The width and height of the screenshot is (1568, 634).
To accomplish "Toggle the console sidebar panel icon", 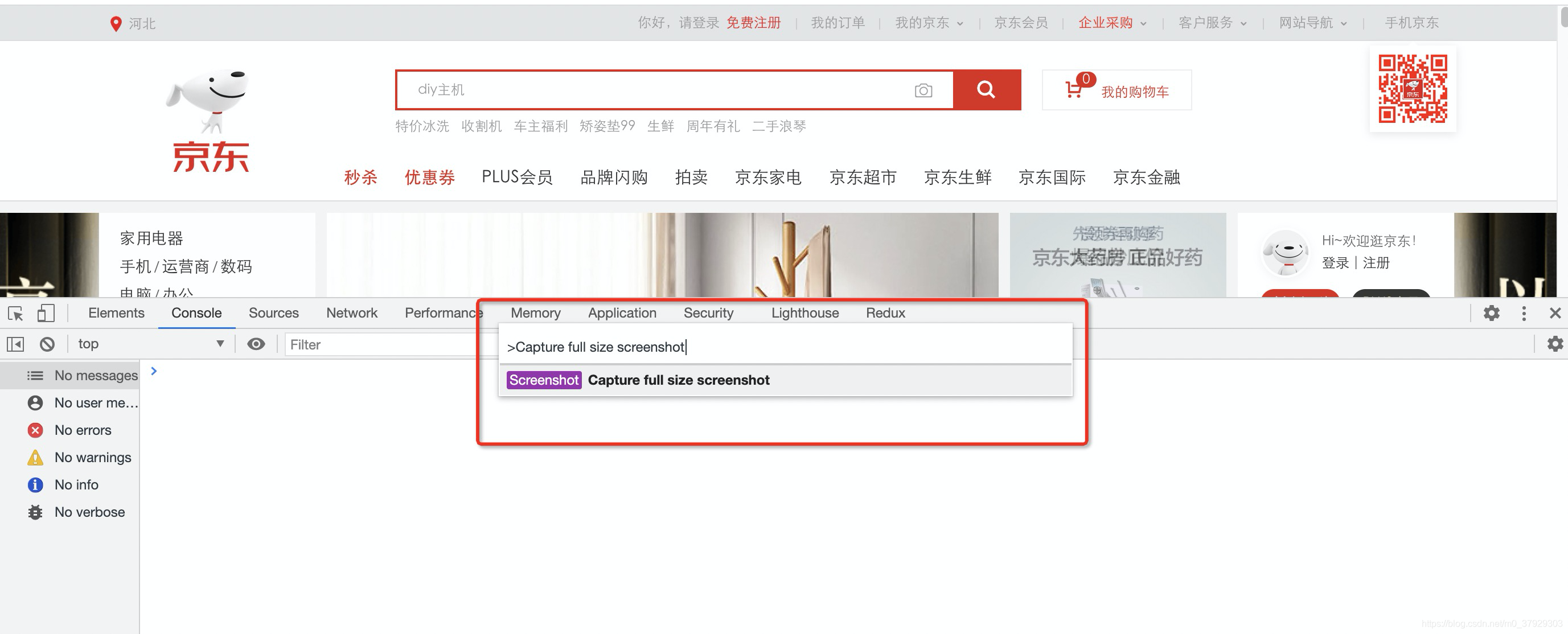I will [x=15, y=344].
